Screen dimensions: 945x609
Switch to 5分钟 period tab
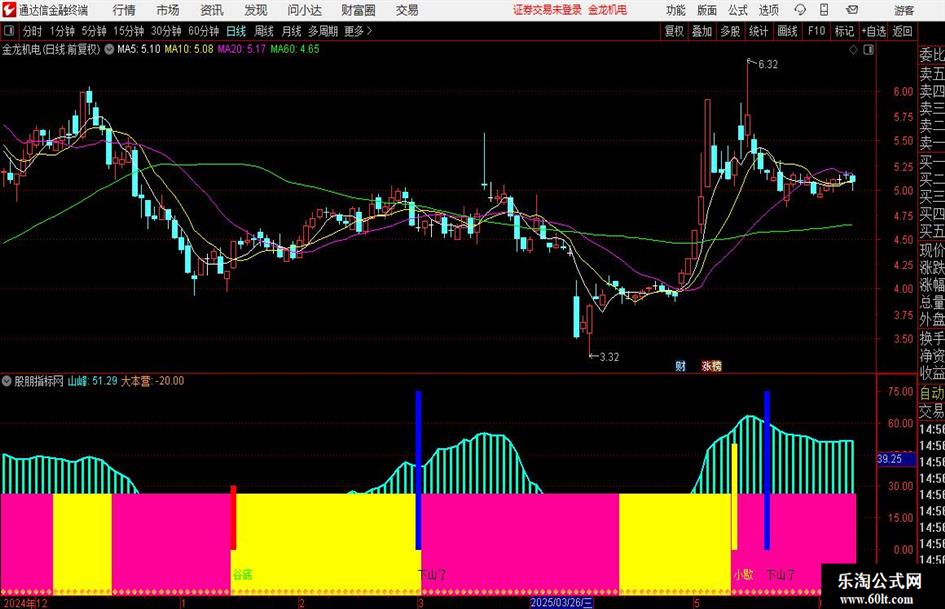(94, 31)
